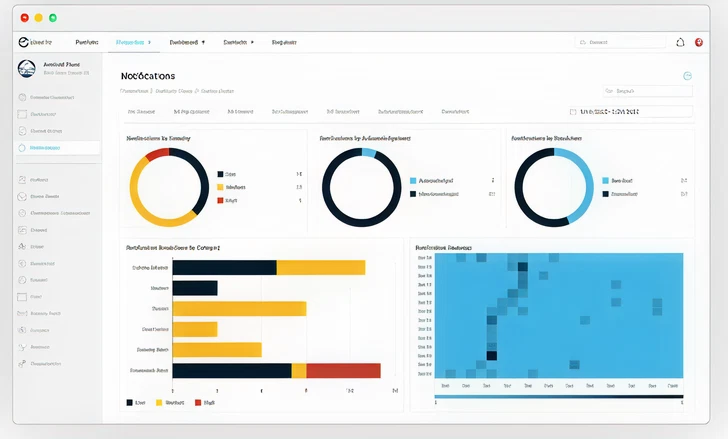Click the highlighted sidebar item's circle icon
Screen dimensions: 728x439
[x=22, y=148]
